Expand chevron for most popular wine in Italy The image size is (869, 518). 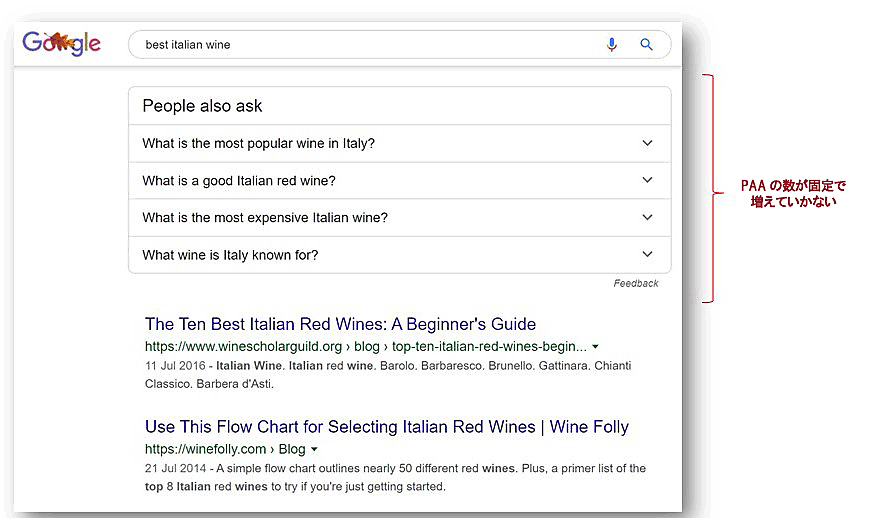[x=647, y=143]
